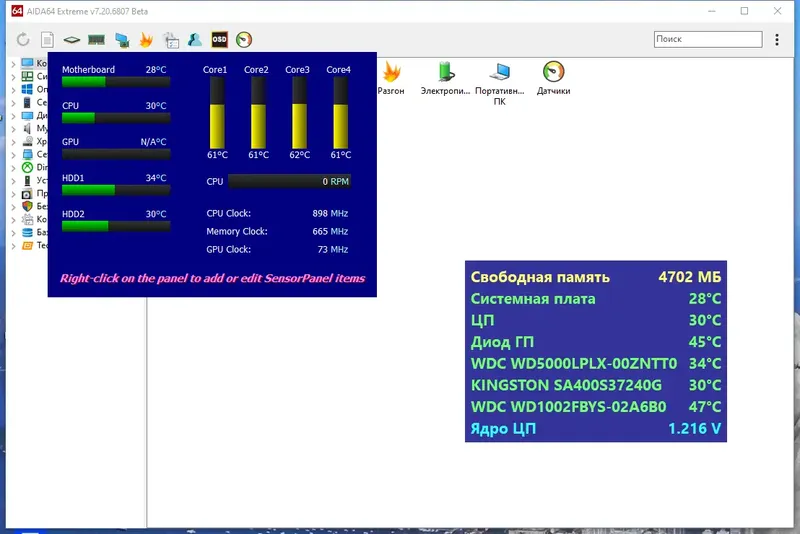Click the 'GPU Clock:' label

(229, 249)
